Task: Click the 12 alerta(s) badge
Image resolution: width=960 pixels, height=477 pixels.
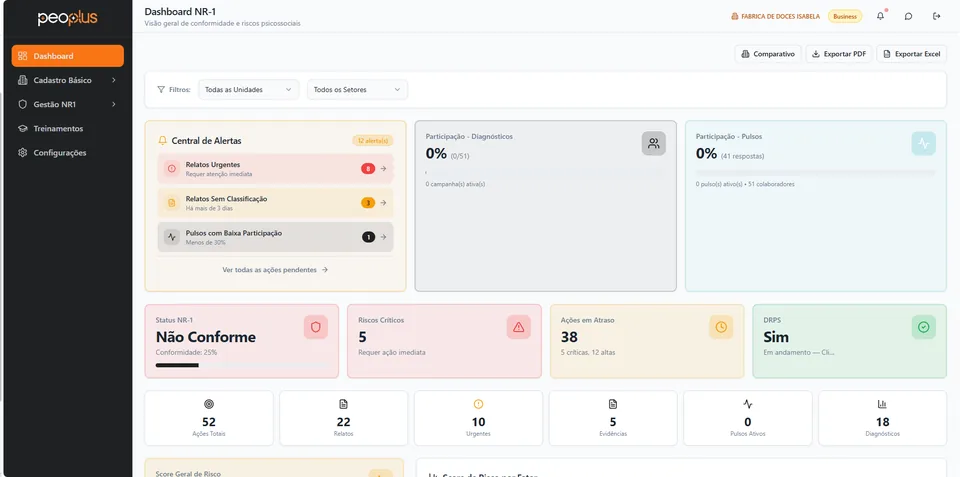Action: pos(372,141)
